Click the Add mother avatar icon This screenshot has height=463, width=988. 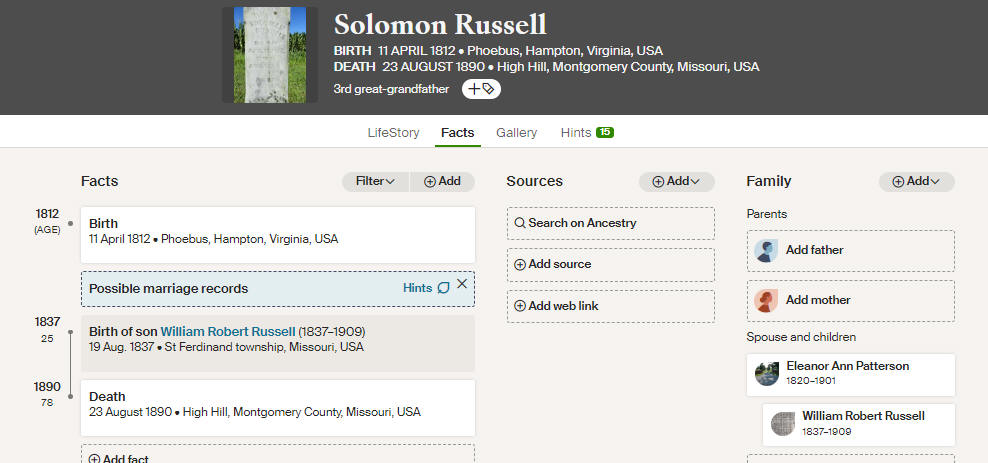(766, 300)
